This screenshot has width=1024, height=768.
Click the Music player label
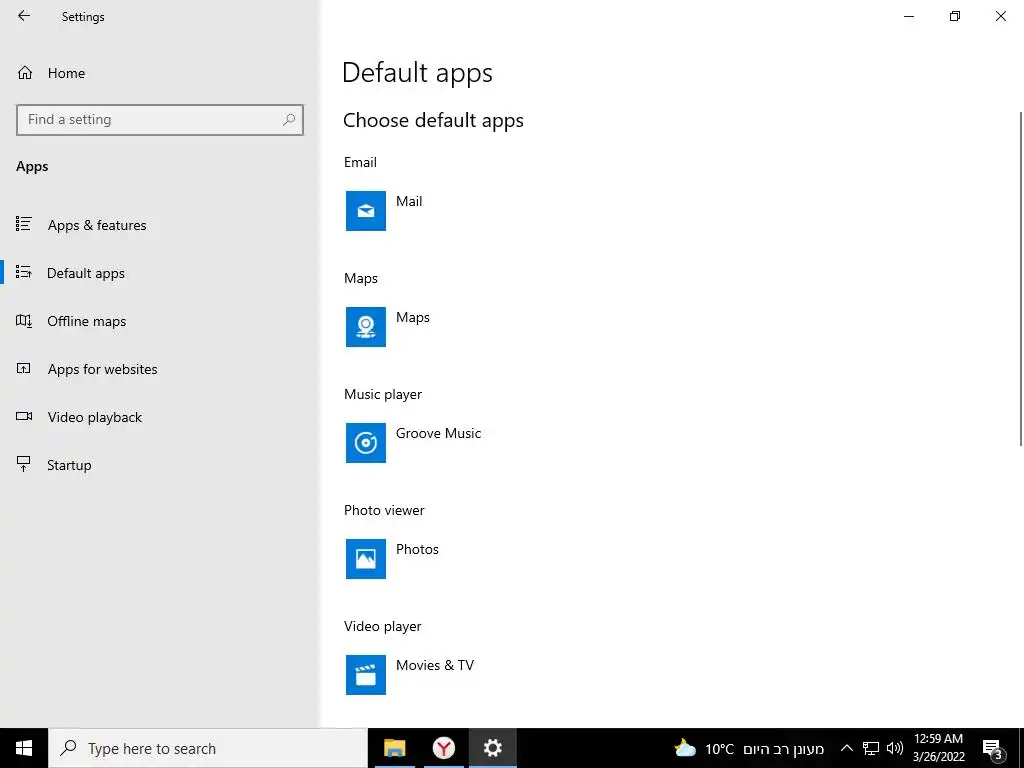(x=383, y=394)
